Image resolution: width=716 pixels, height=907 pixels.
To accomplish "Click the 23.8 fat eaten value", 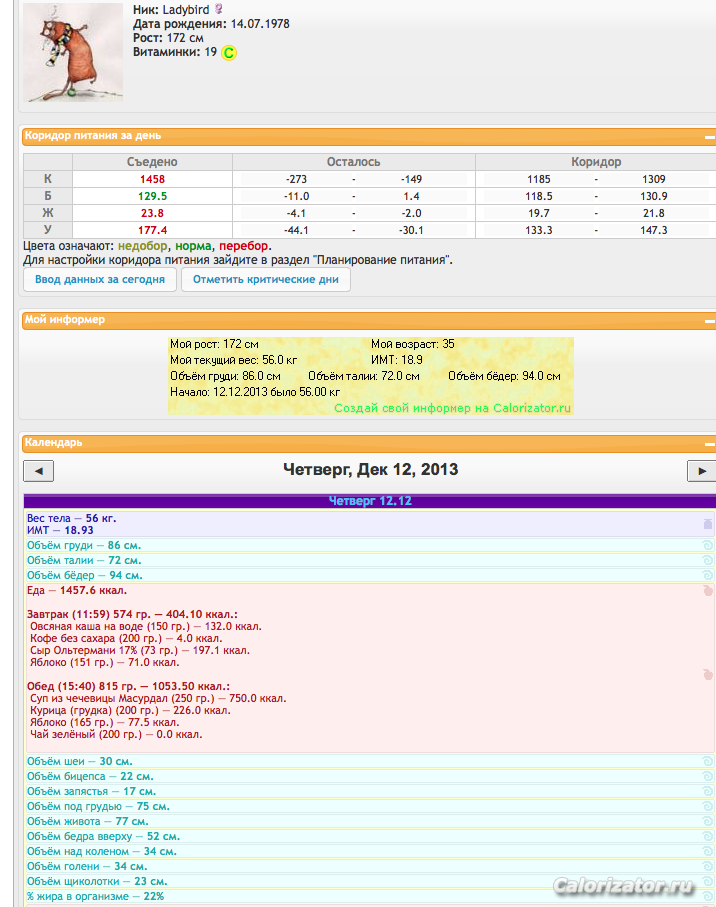I will (152, 213).
